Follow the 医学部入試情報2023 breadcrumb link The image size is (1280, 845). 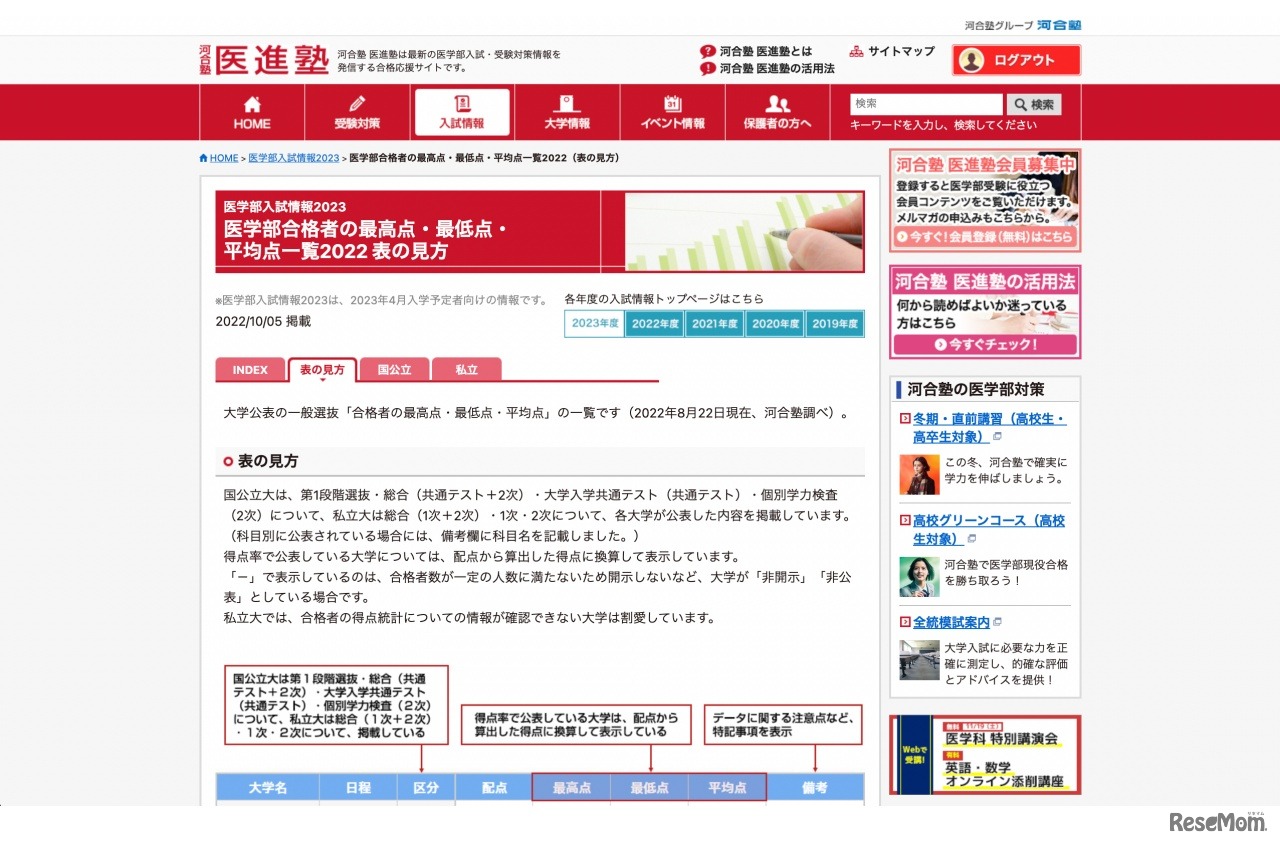pyautogui.click(x=294, y=158)
